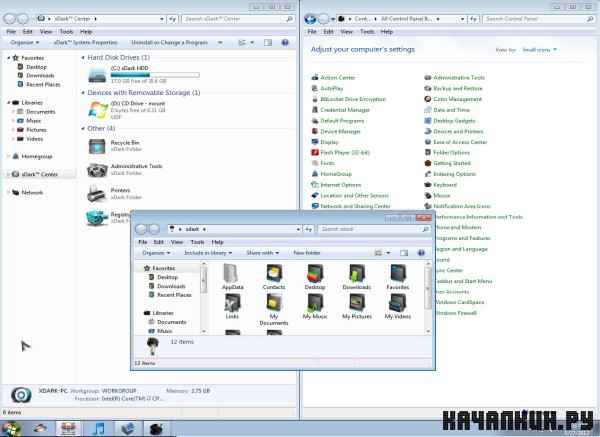Open the My Pictures folder icon
Image resolution: width=600 pixels, height=437 pixels.
[357, 303]
